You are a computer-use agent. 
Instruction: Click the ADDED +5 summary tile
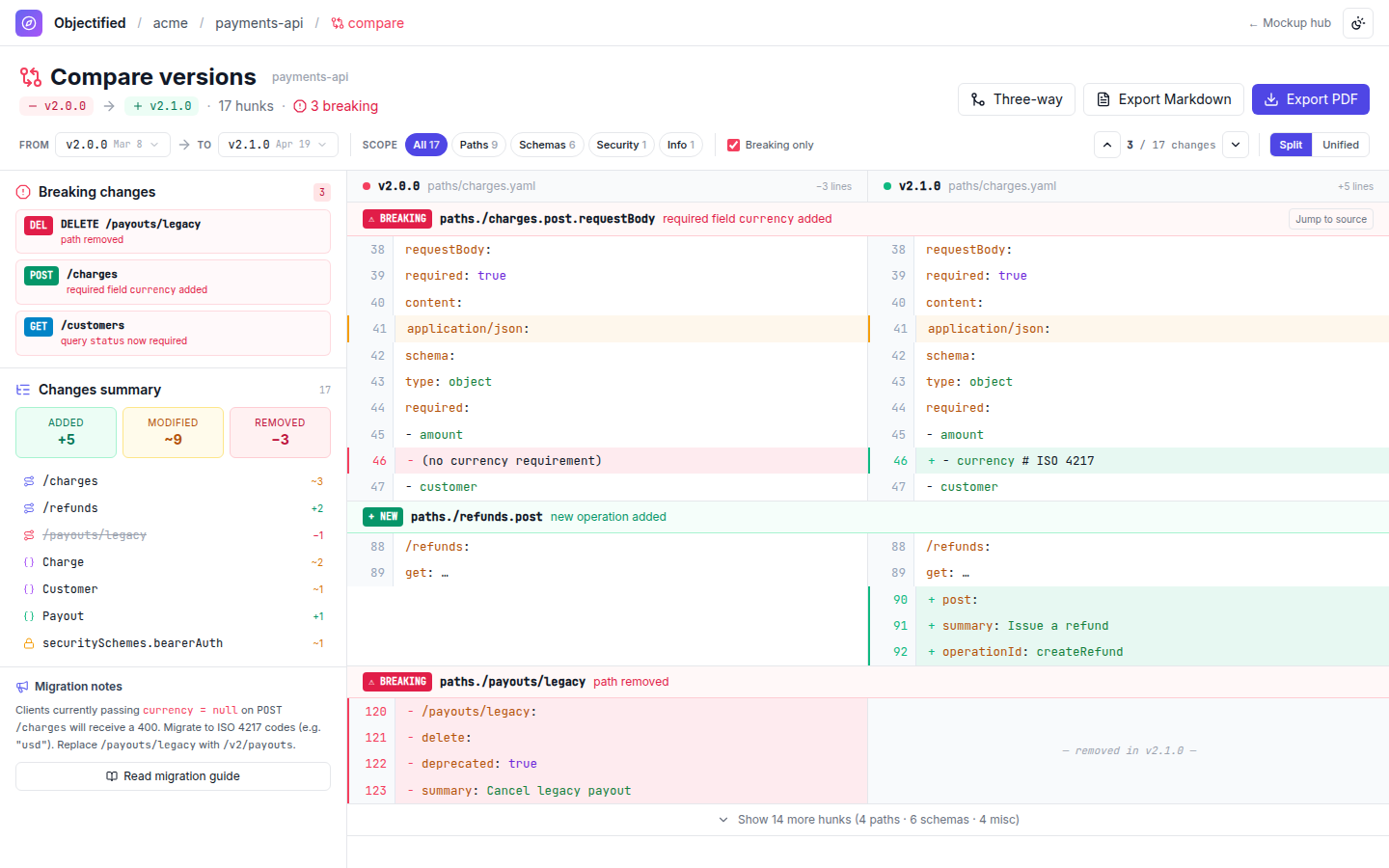click(66, 432)
